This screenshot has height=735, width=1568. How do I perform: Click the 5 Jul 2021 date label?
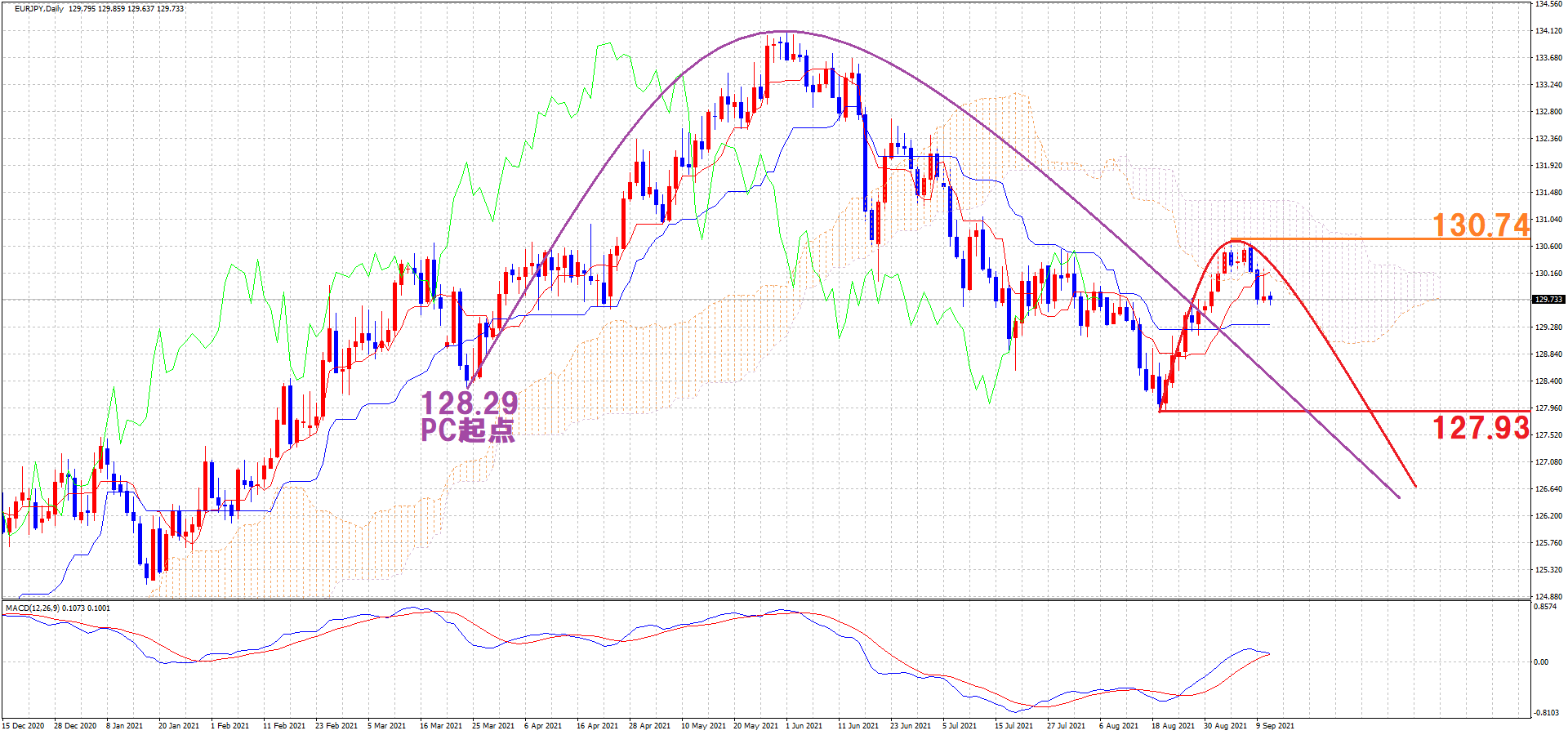coord(960,725)
